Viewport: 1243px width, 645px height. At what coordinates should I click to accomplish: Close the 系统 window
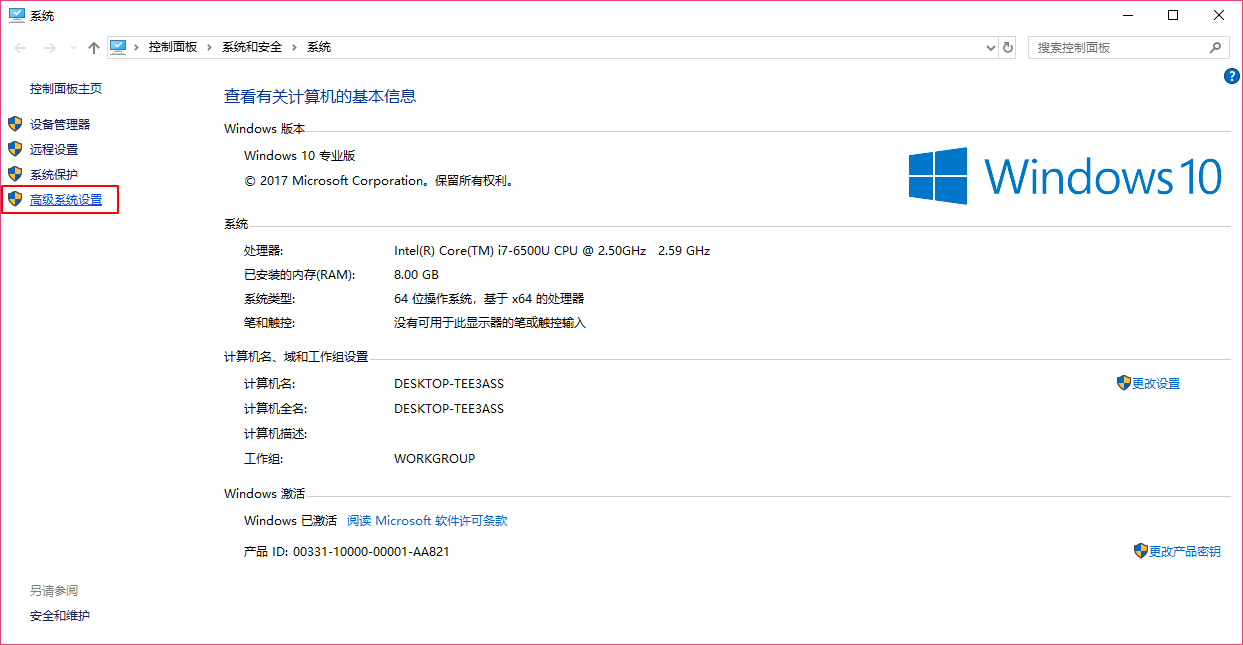pyautogui.click(x=1219, y=15)
